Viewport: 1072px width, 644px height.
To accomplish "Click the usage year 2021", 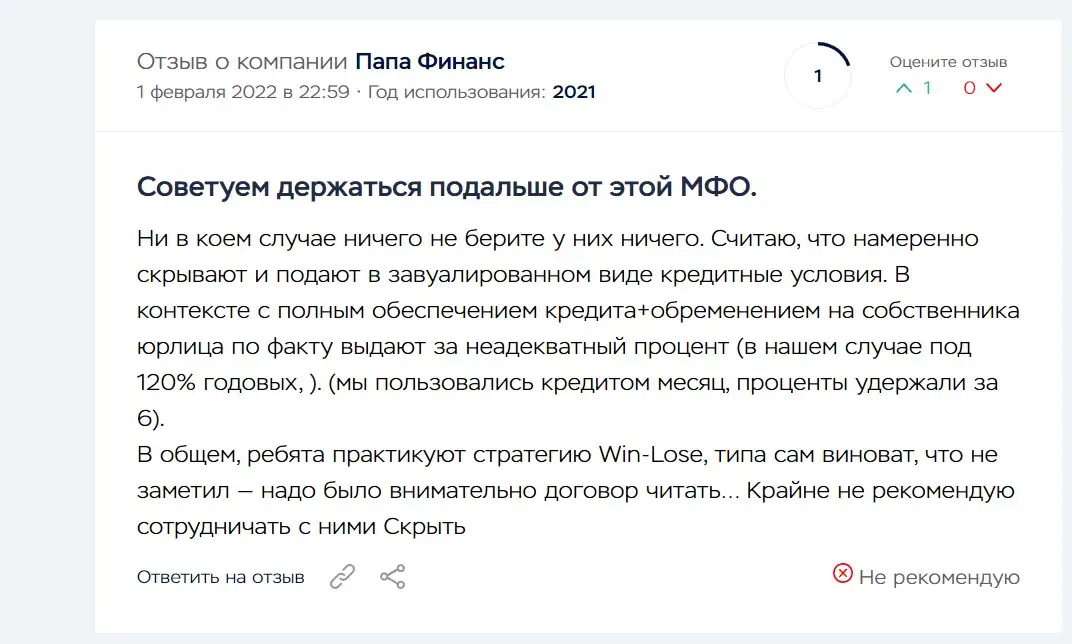I will 574,92.
